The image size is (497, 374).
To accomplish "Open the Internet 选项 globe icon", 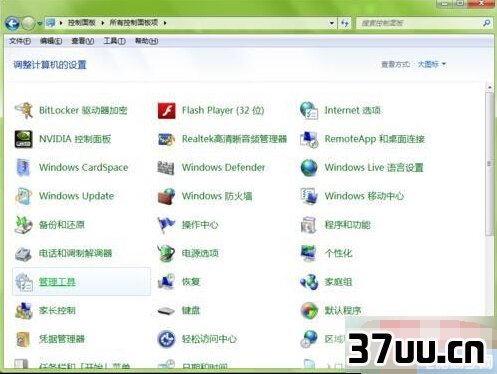I will coord(309,110).
